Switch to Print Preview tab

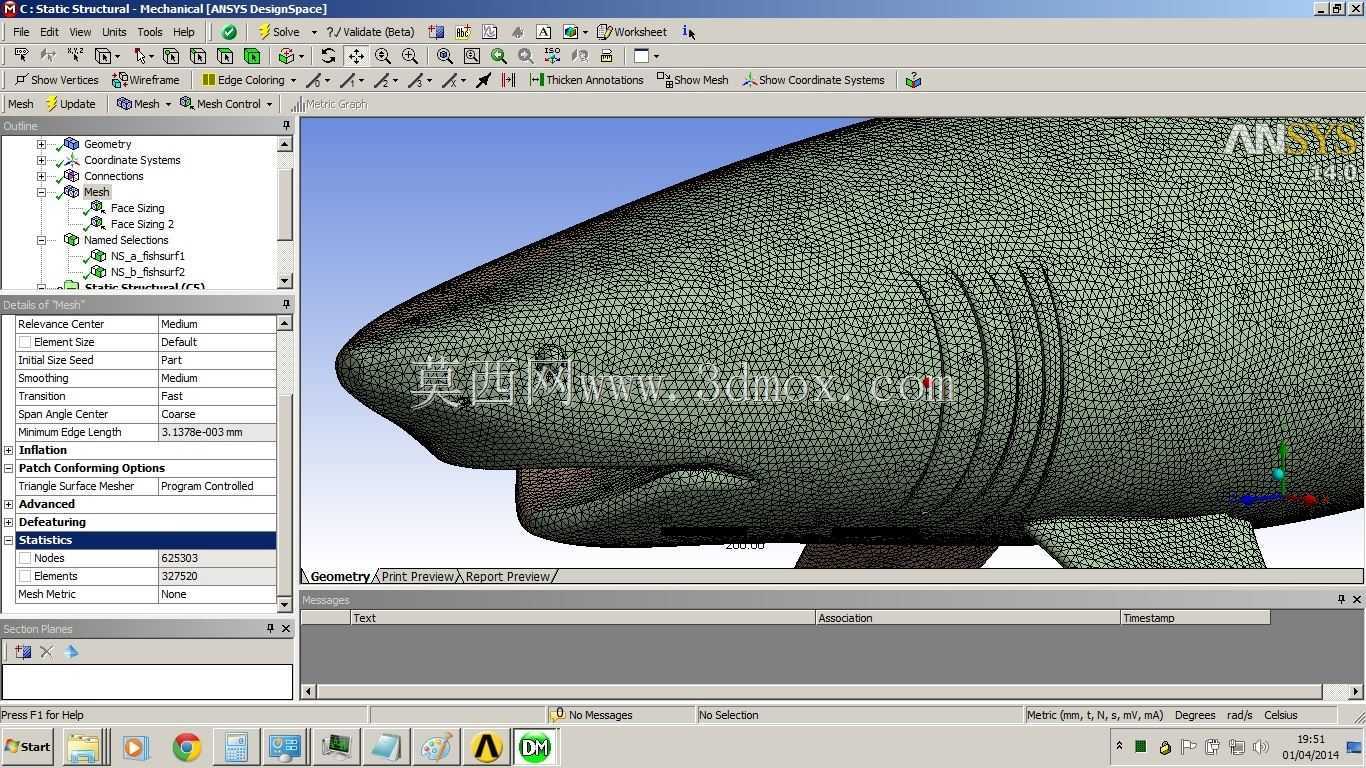[x=417, y=577]
